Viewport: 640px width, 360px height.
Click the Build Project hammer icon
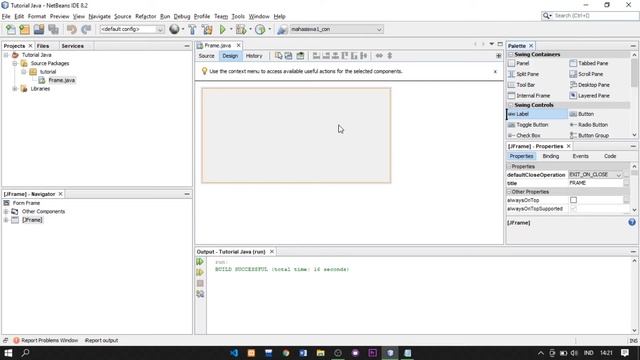pos(192,29)
